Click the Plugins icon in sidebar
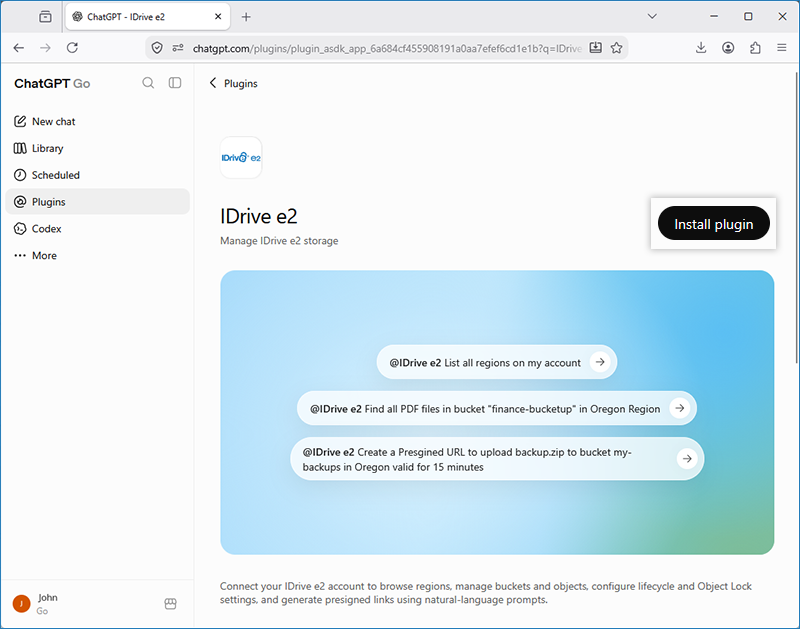Image resolution: width=800 pixels, height=629 pixels. (20, 202)
